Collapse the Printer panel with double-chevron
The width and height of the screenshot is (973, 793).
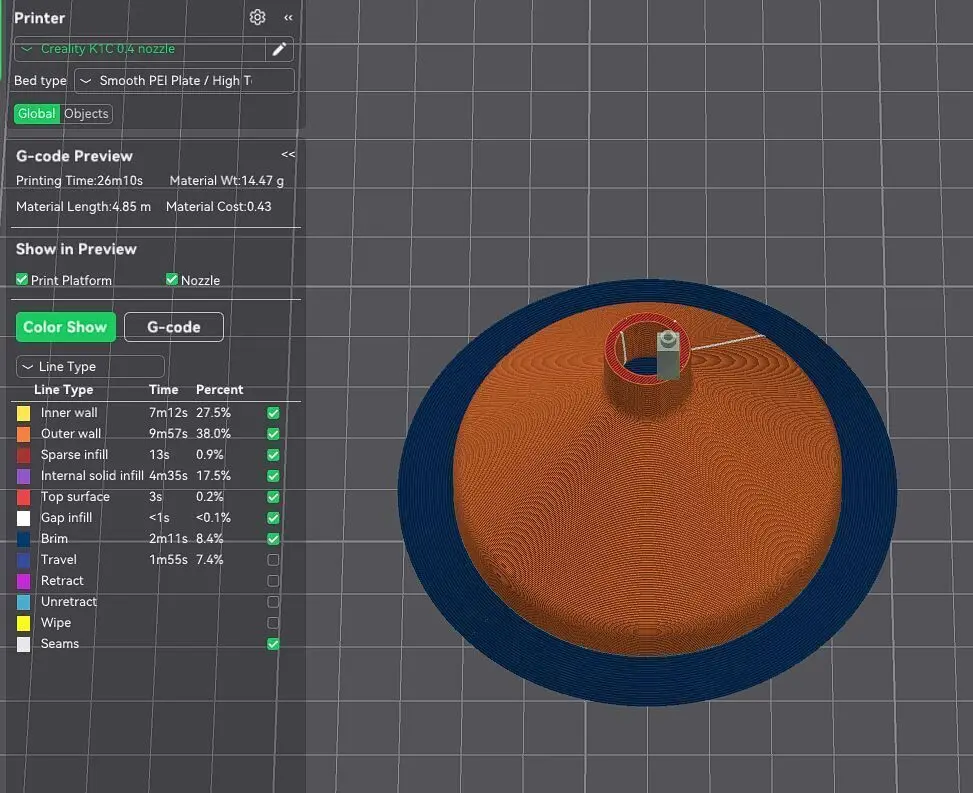pos(288,17)
